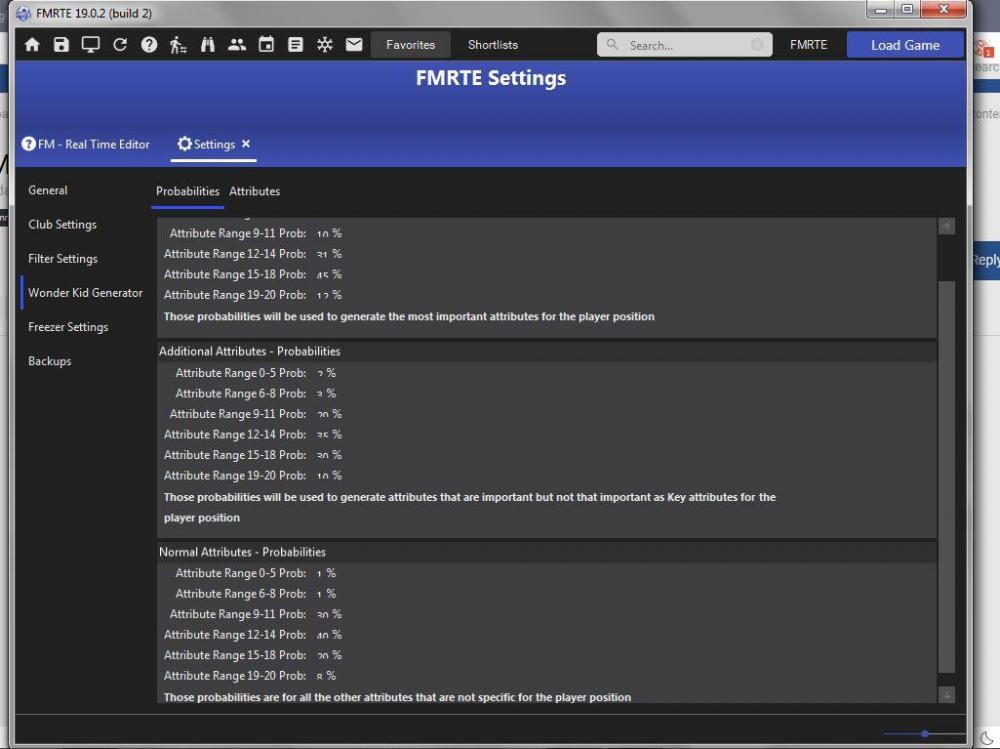The image size is (1000, 749).
Task: Open the player figure toolbar icon
Action: pyautogui.click(x=178, y=45)
